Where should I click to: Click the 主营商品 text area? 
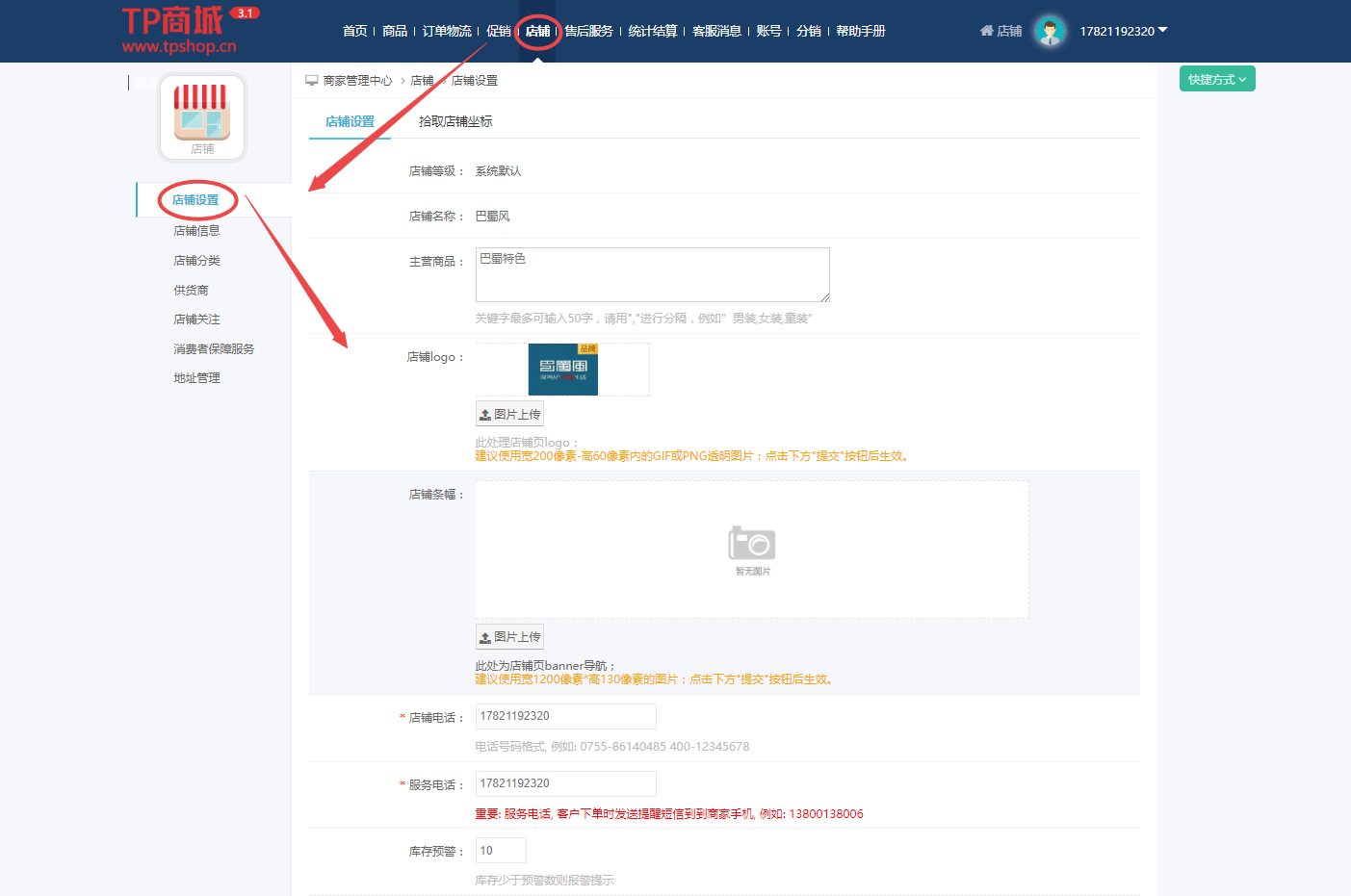pyautogui.click(x=651, y=274)
